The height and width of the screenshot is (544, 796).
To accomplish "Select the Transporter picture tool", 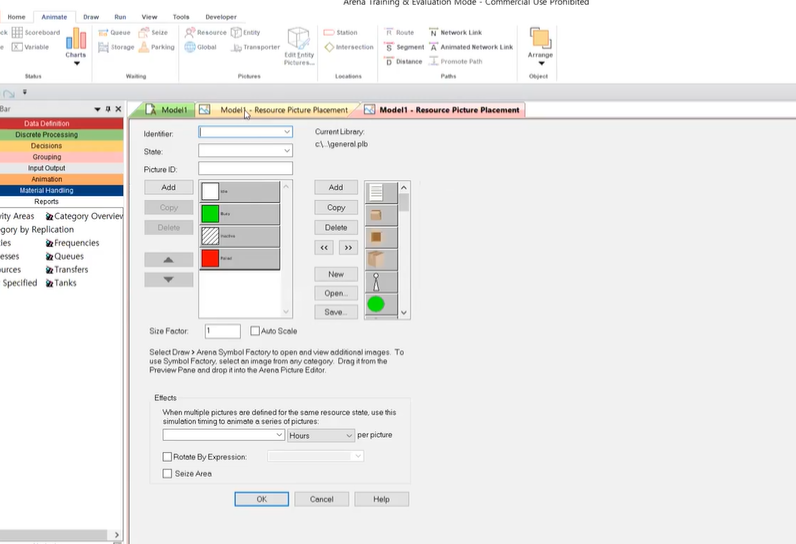I will [256, 47].
